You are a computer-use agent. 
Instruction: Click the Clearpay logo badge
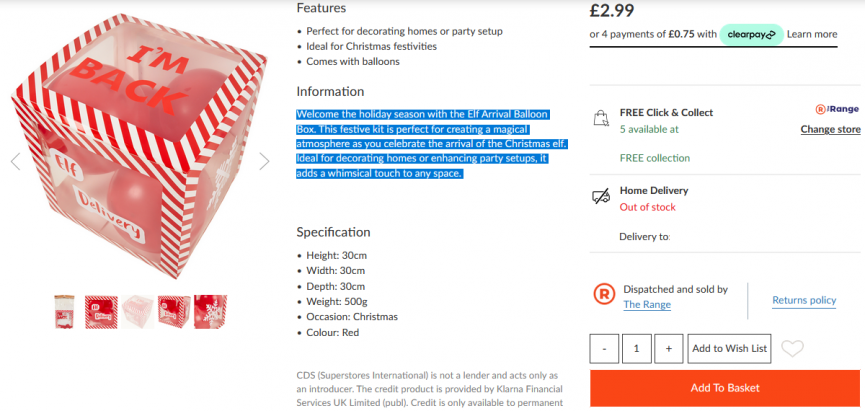click(751, 34)
